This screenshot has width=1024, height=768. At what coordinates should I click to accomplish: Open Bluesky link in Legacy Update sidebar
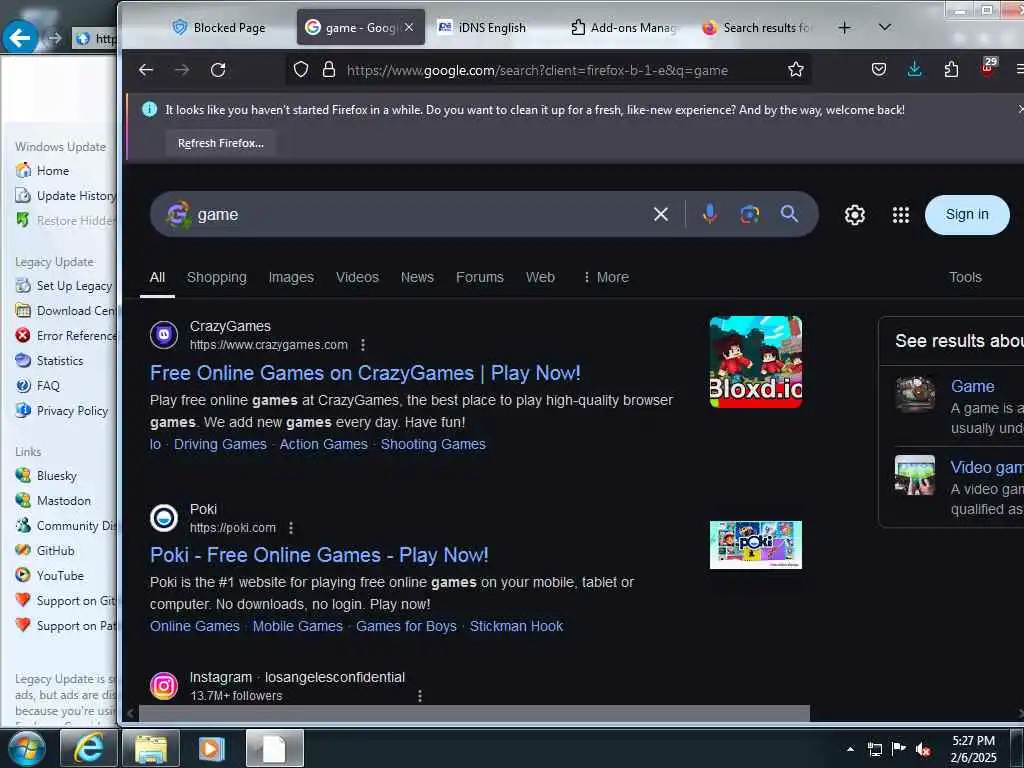56,475
